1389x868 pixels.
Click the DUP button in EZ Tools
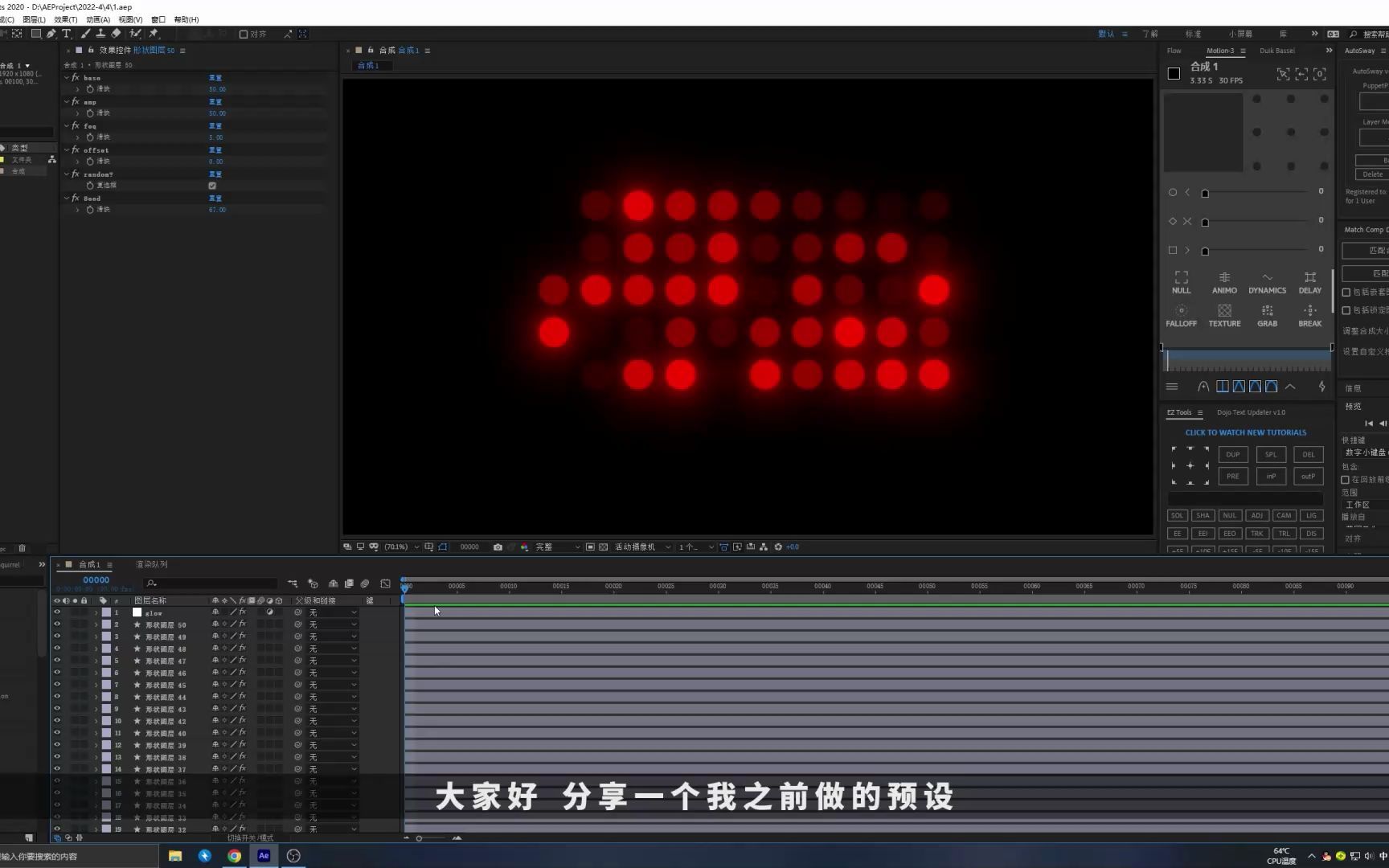(1232, 454)
